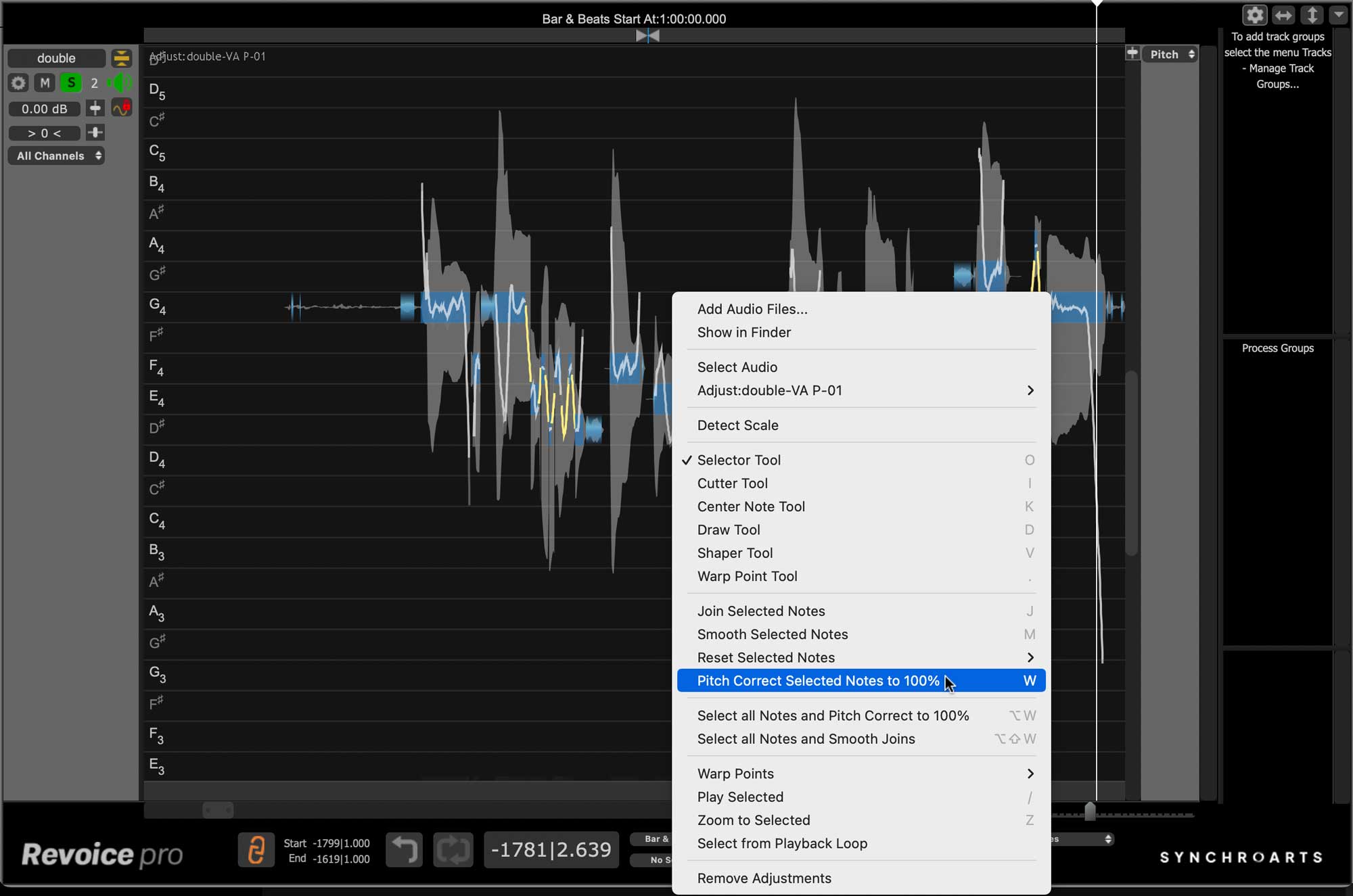
Task: Click the locked waveform icon on double track
Action: tap(122, 108)
